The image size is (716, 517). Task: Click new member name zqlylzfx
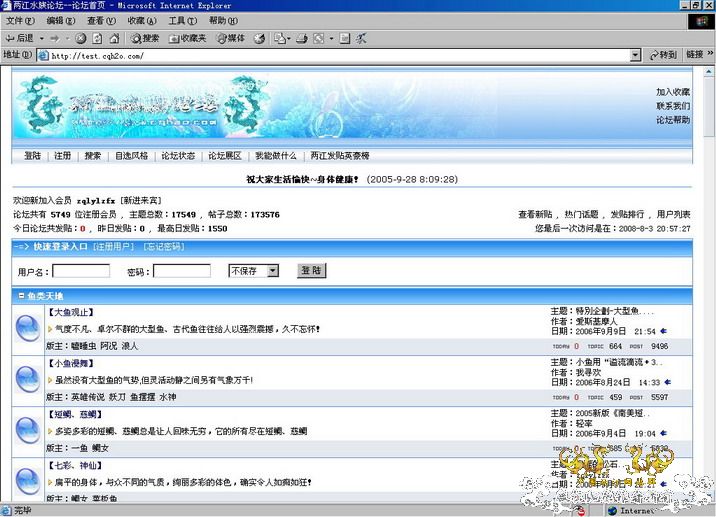(96, 200)
